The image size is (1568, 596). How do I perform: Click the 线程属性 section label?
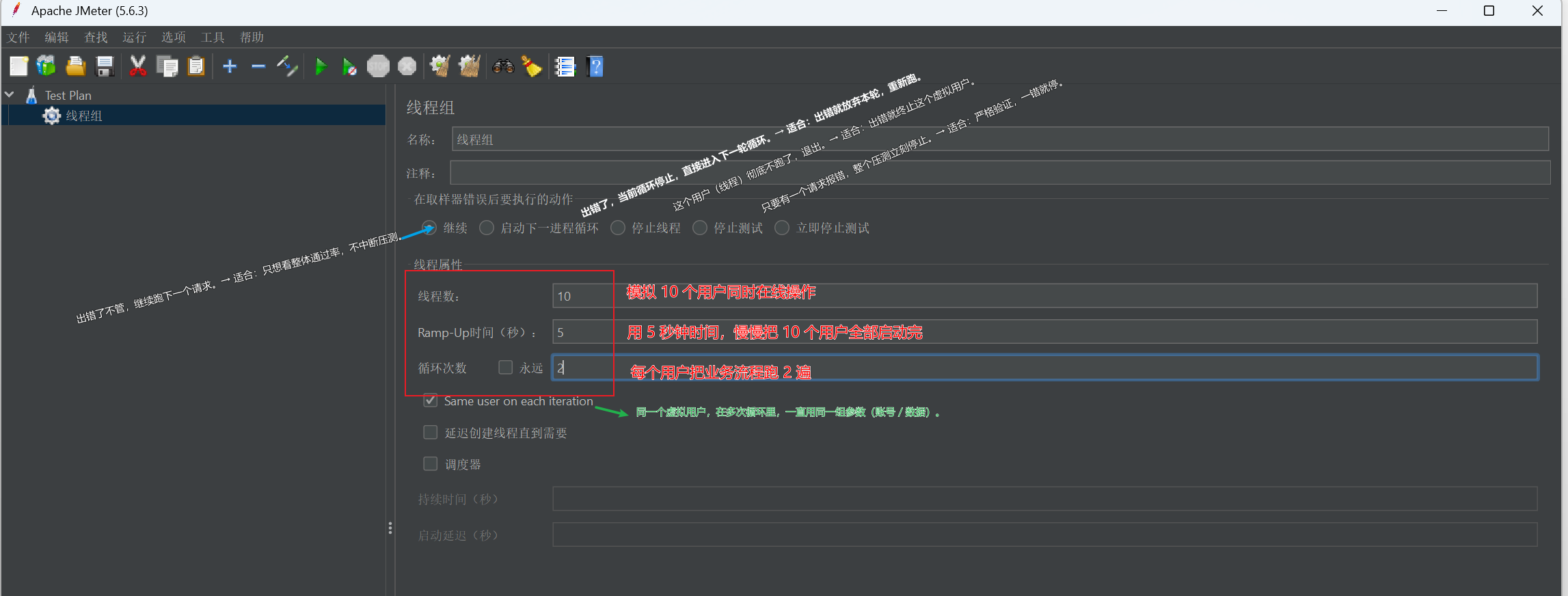pyautogui.click(x=438, y=264)
